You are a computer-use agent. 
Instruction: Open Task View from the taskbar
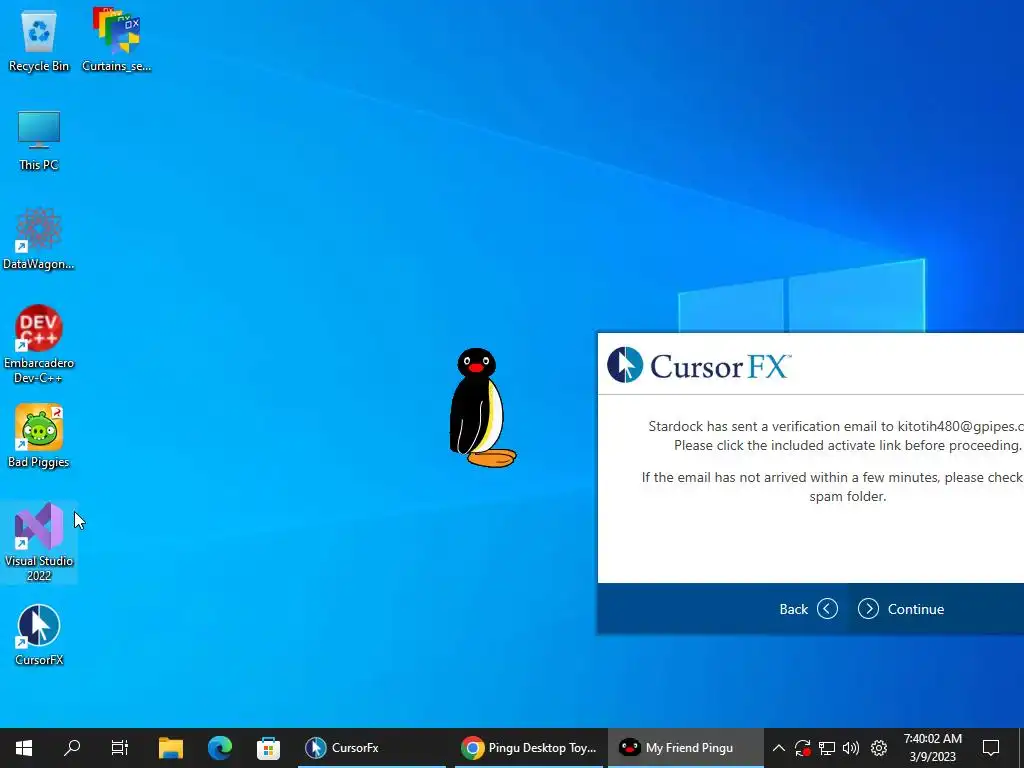[x=120, y=748]
